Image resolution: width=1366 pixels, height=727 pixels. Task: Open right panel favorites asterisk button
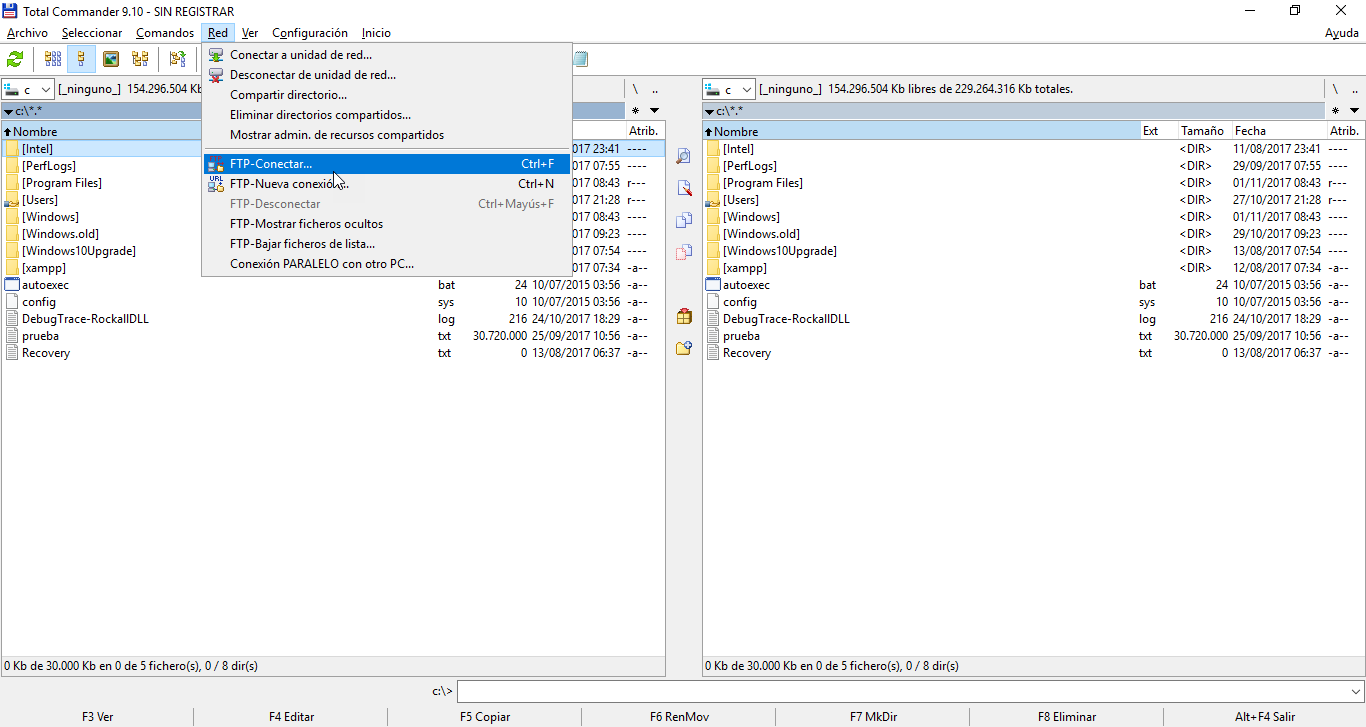pyautogui.click(x=1335, y=110)
